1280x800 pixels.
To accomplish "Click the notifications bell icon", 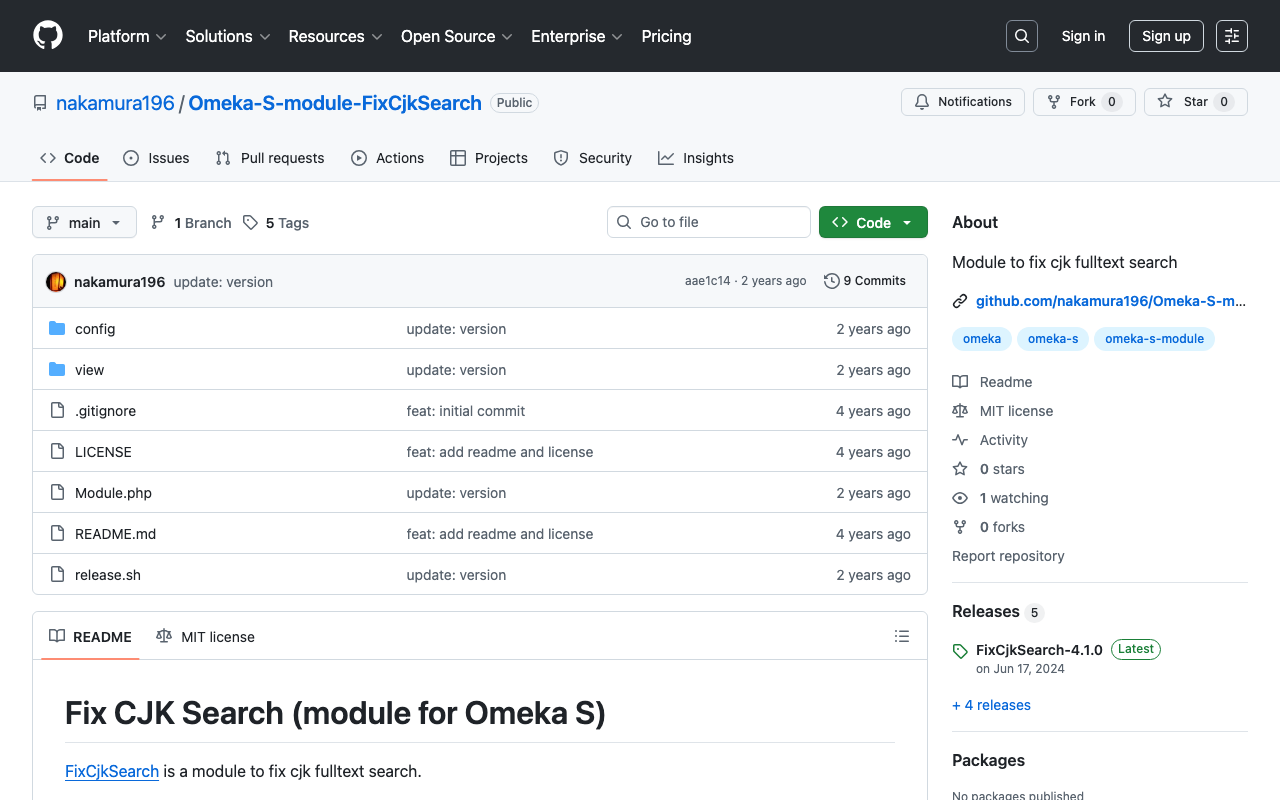I will 921,101.
